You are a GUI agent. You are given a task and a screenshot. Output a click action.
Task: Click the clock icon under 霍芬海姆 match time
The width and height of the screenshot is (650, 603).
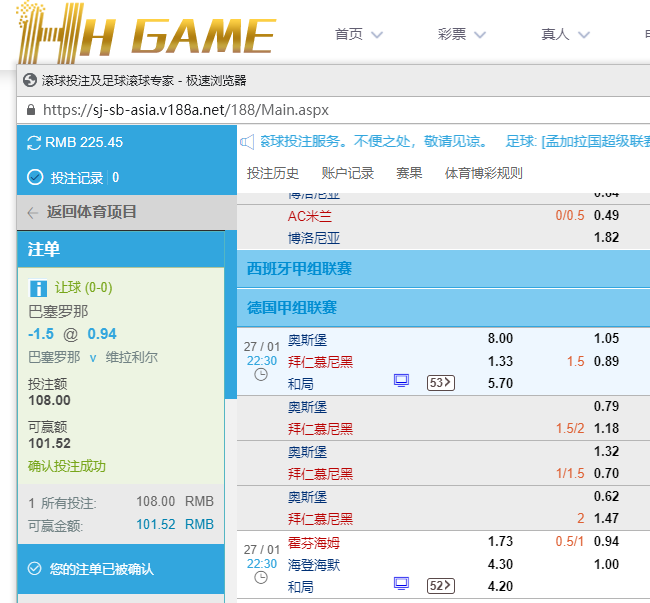[x=261, y=577]
